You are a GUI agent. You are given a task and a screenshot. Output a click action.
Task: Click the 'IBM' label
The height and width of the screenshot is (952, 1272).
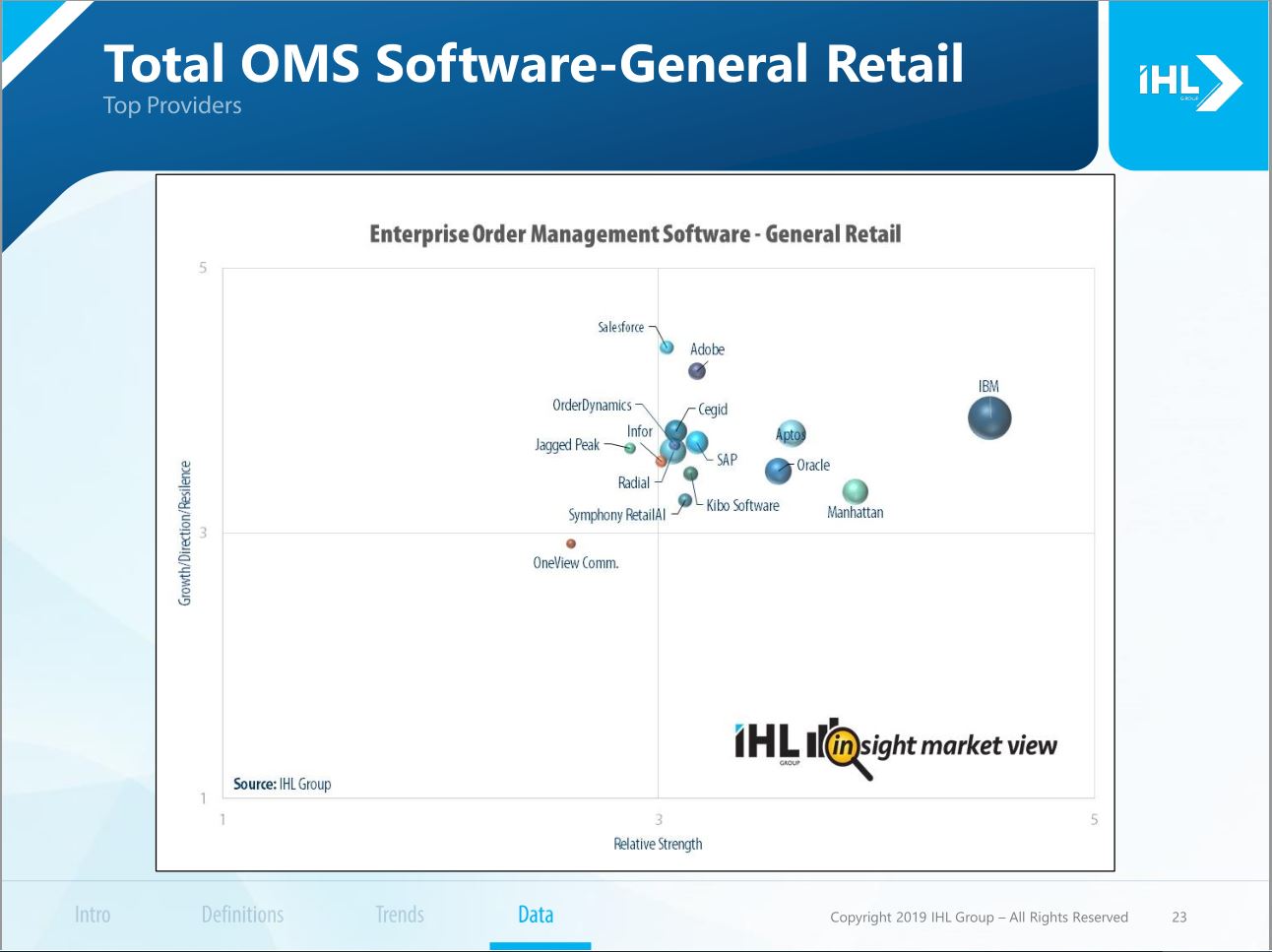988,386
